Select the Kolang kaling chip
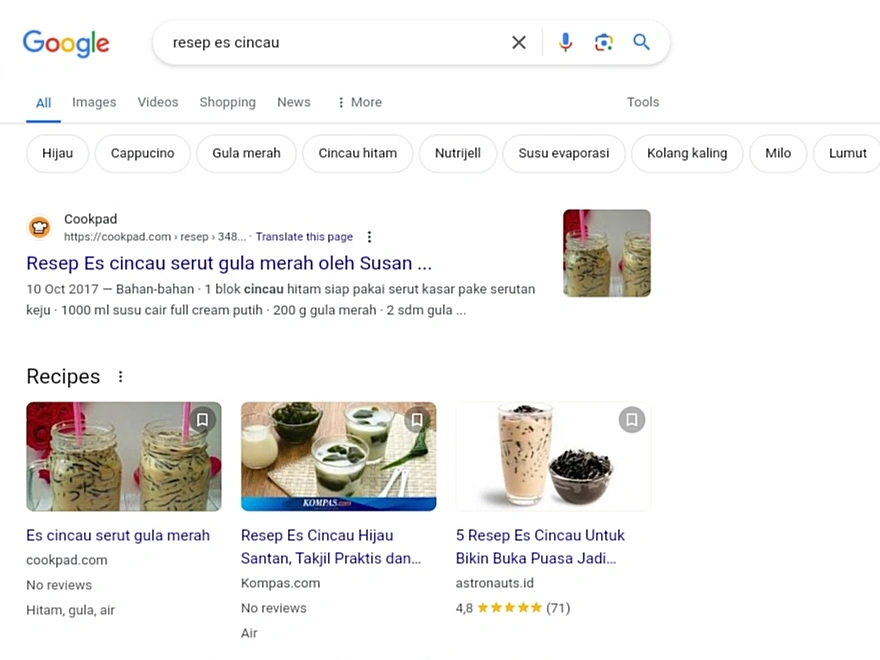The width and height of the screenshot is (880, 660). pyautogui.click(x=687, y=153)
